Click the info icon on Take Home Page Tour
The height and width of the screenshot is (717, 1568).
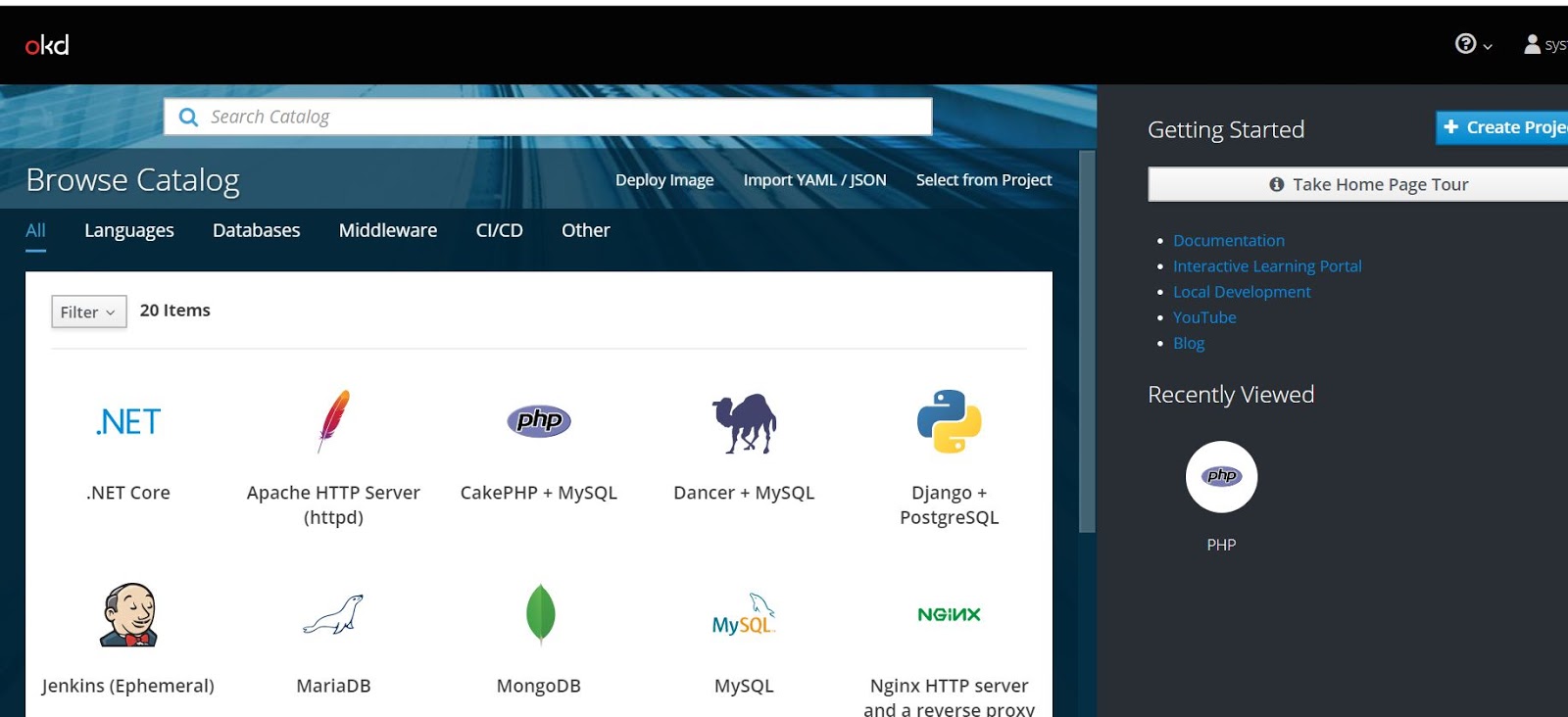click(x=1276, y=184)
